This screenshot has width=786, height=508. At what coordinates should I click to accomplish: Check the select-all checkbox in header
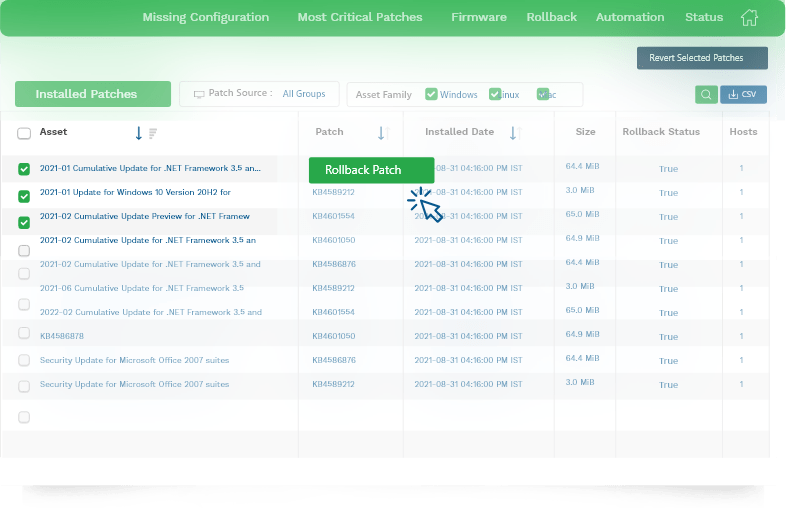pyautogui.click(x=24, y=132)
